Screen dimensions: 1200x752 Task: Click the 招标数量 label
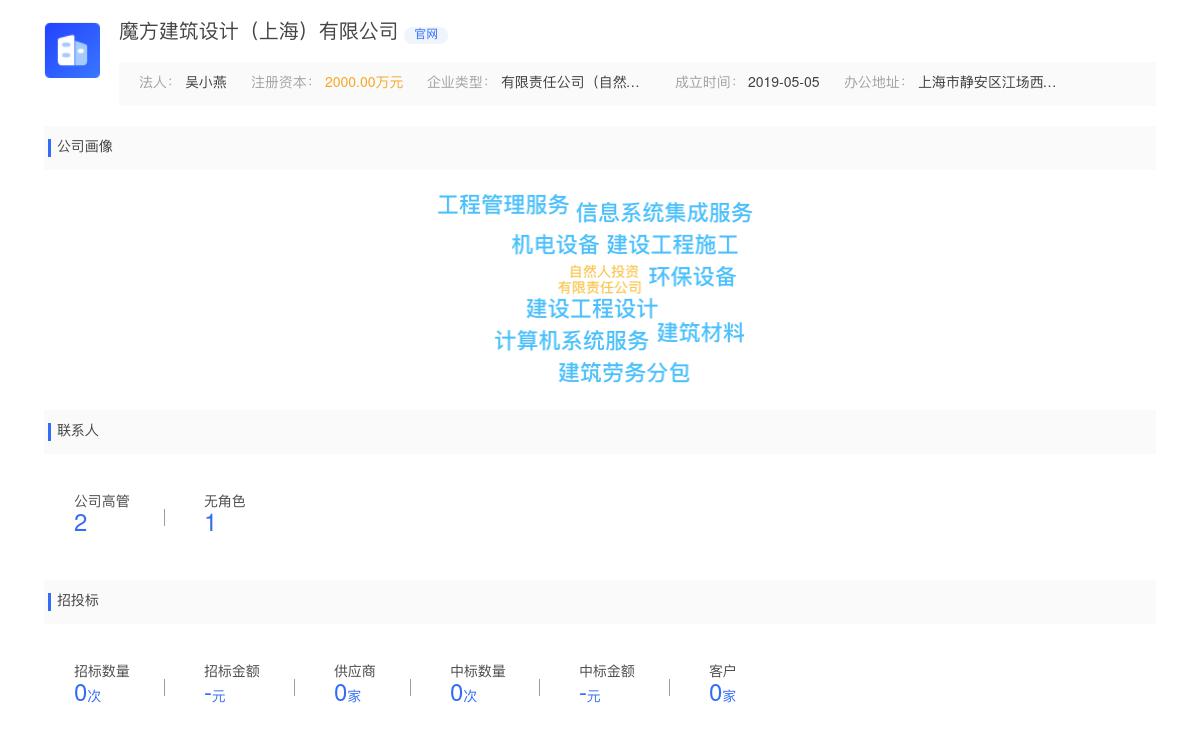click(x=102, y=672)
